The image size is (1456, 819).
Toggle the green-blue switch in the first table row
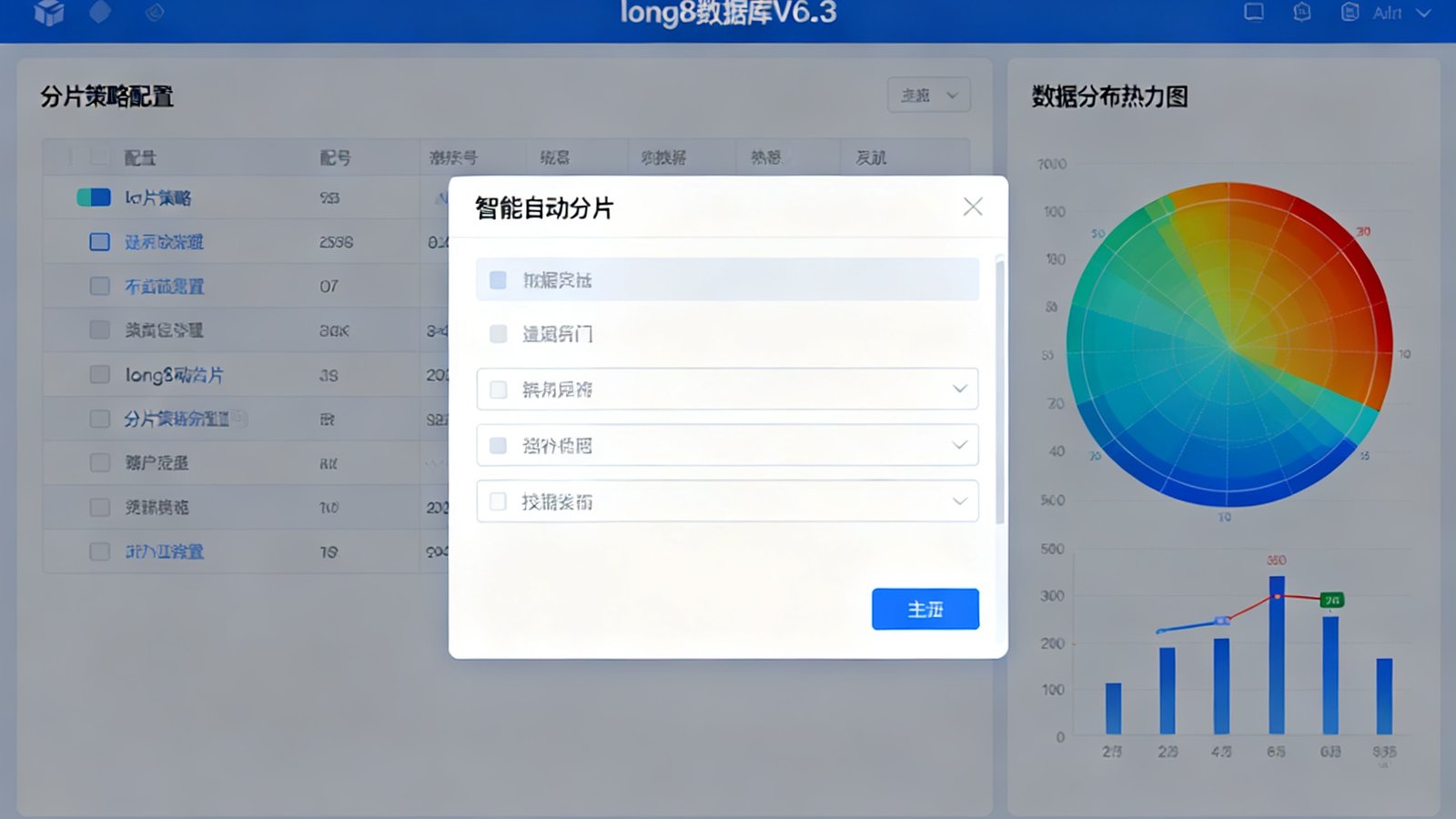click(x=94, y=197)
